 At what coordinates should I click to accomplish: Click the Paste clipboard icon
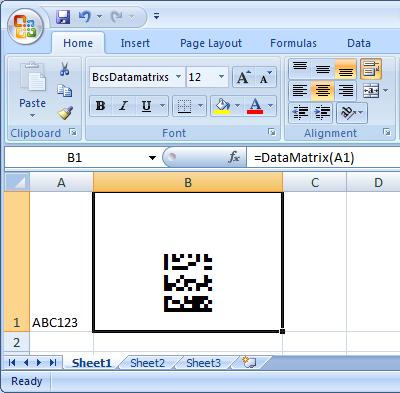33,77
